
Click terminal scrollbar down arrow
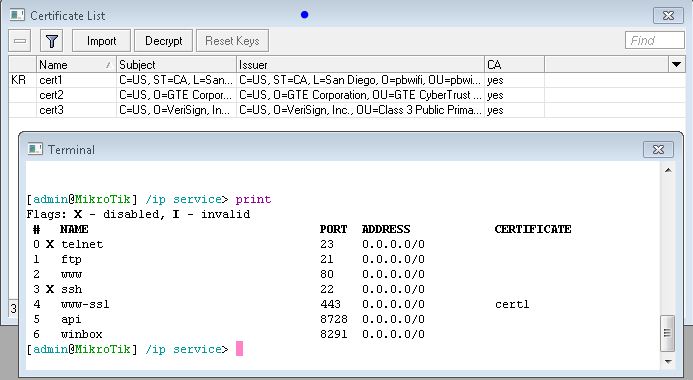click(668, 361)
